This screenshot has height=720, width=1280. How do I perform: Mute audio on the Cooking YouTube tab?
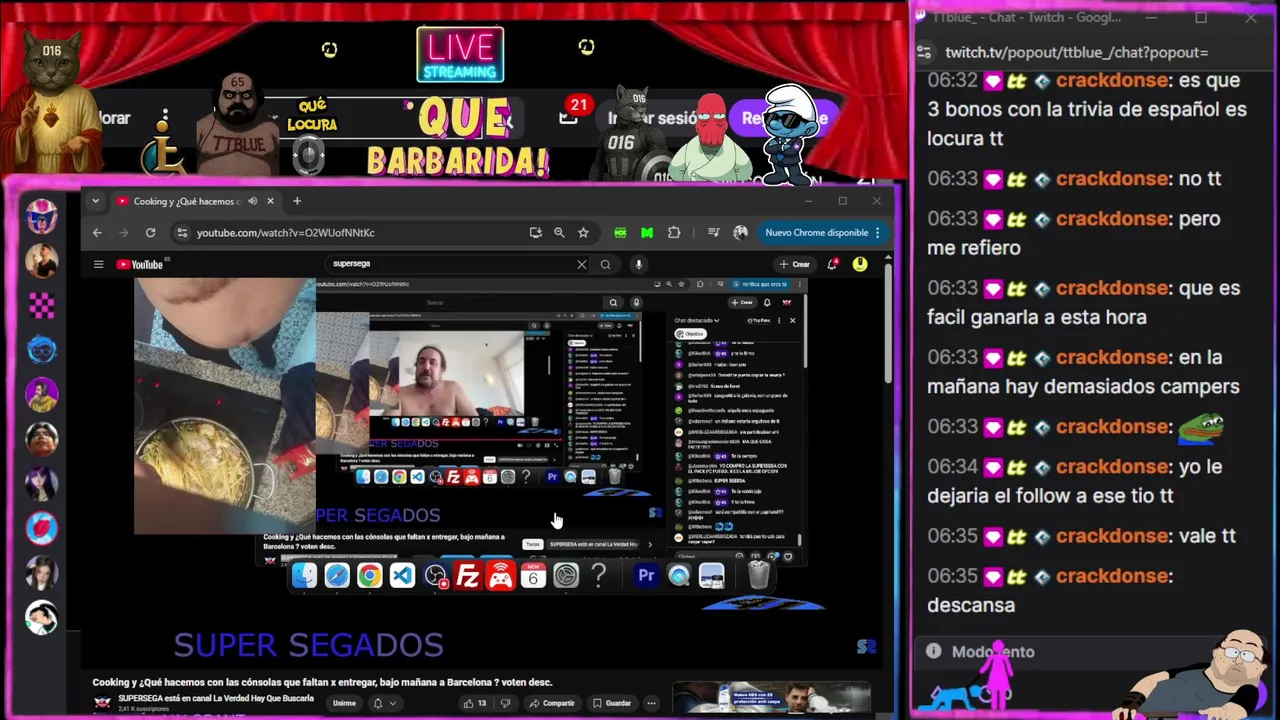pyautogui.click(x=252, y=201)
